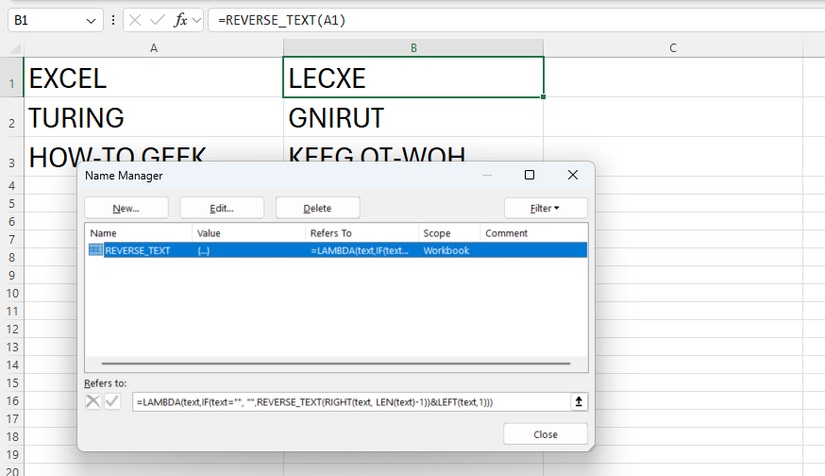
Task: Confirm formula with the checkmark icon
Action: [x=157, y=21]
